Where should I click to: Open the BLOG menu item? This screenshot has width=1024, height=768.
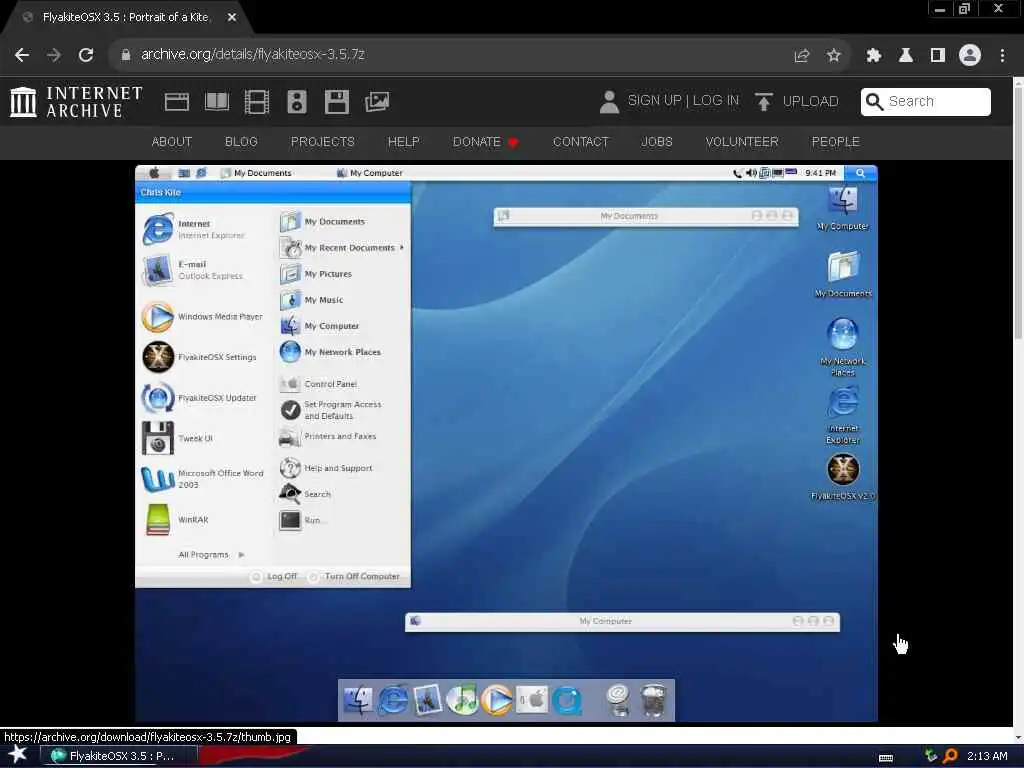[241, 142]
